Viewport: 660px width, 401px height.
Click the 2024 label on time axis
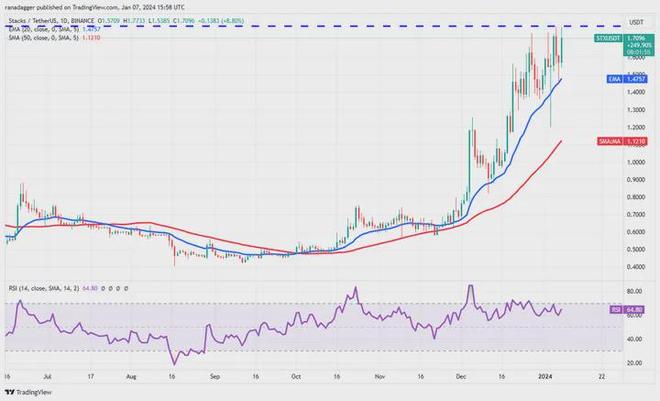(x=546, y=378)
